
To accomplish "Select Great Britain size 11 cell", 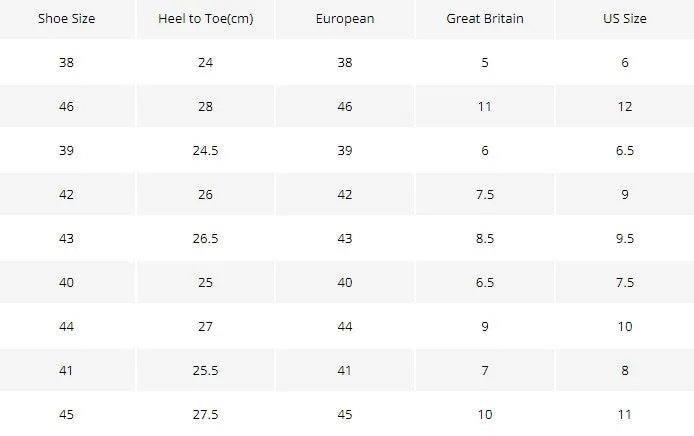I will coord(485,106).
